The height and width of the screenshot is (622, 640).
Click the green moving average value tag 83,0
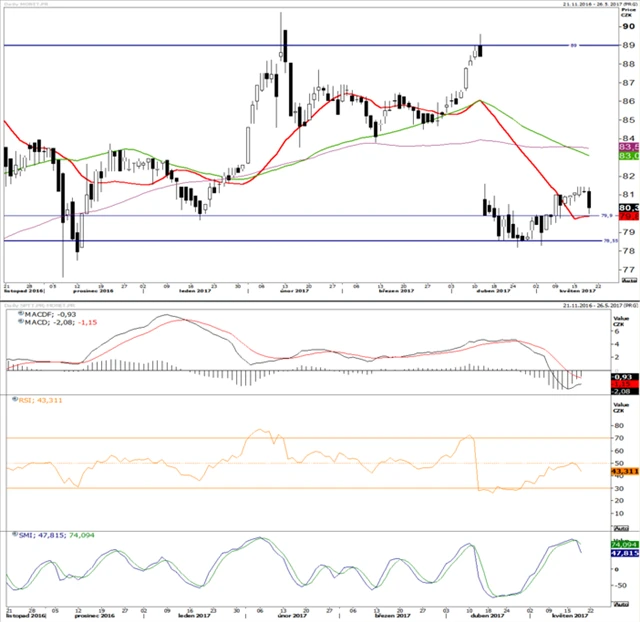pyautogui.click(x=629, y=156)
